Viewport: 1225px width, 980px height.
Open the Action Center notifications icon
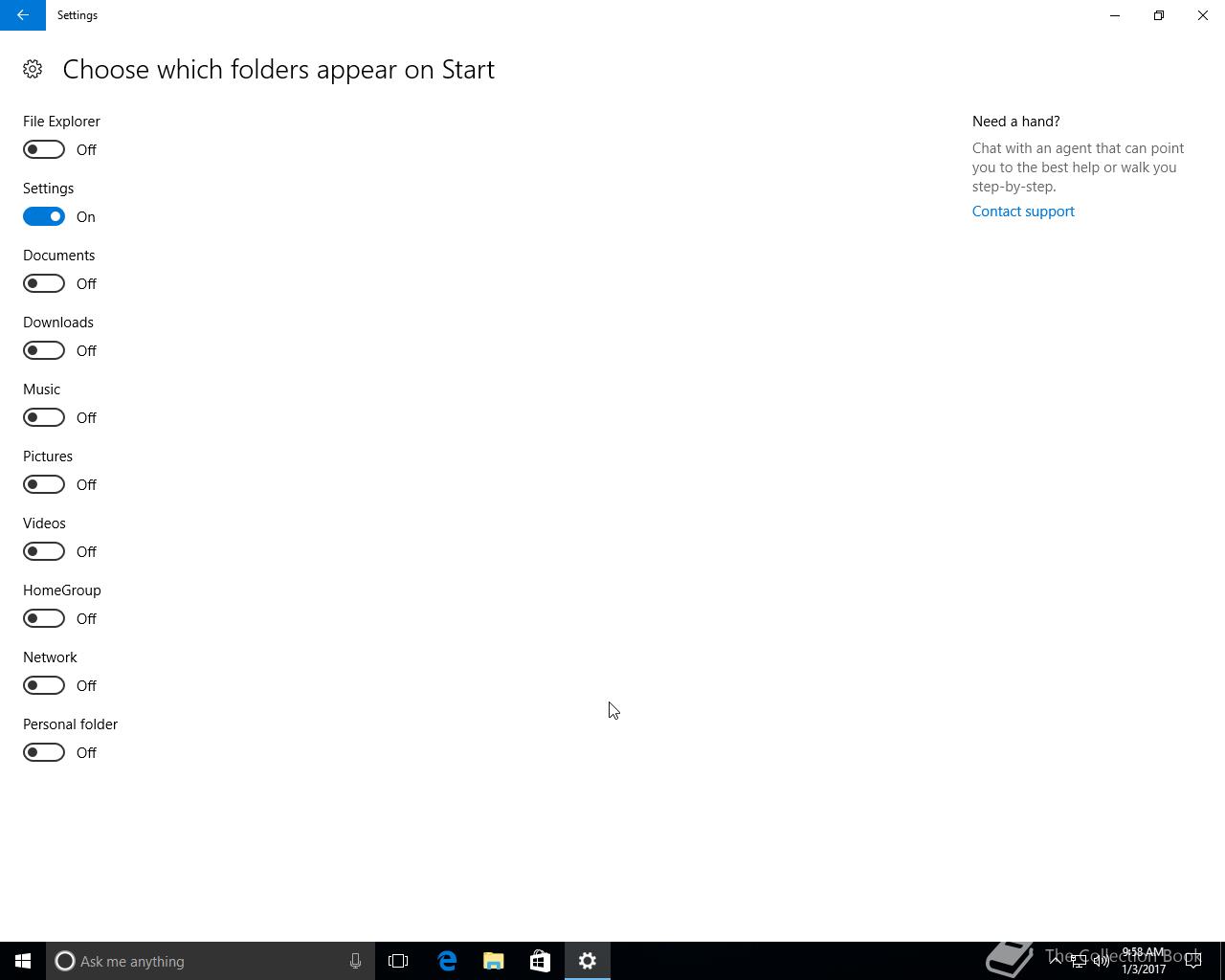click(1193, 961)
